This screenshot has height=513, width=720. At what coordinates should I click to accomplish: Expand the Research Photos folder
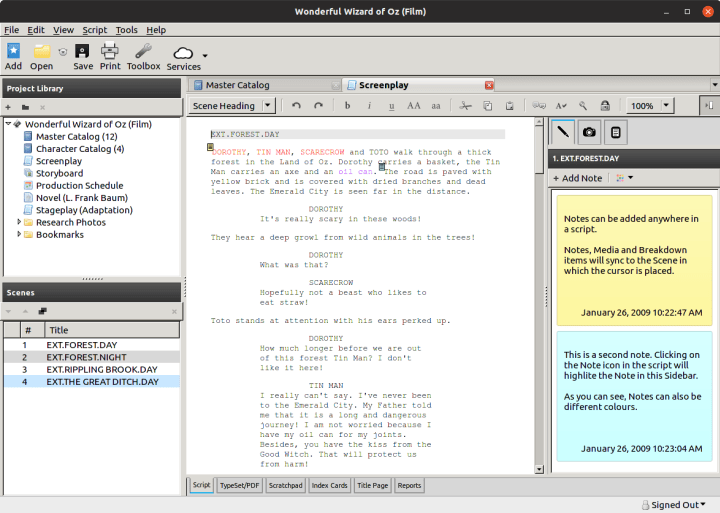[19, 222]
